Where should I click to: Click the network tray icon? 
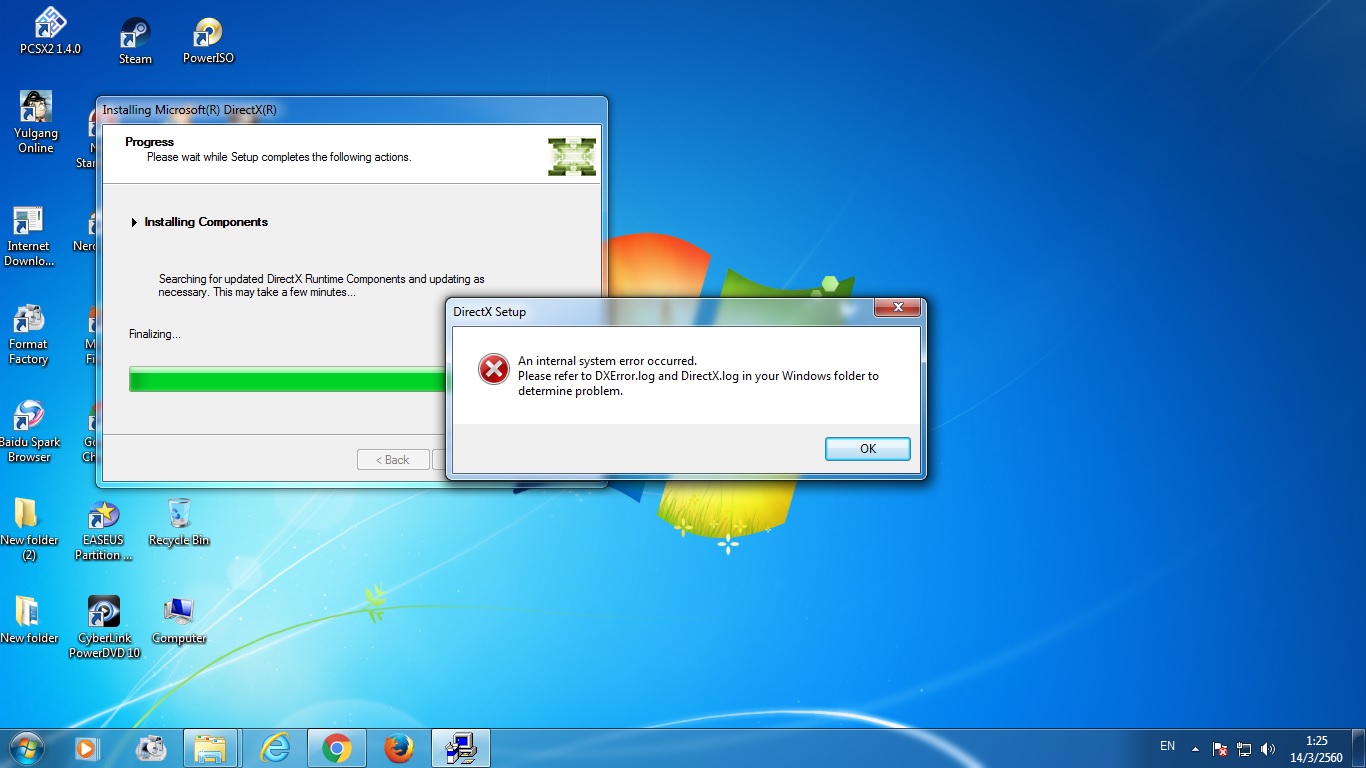click(1244, 748)
